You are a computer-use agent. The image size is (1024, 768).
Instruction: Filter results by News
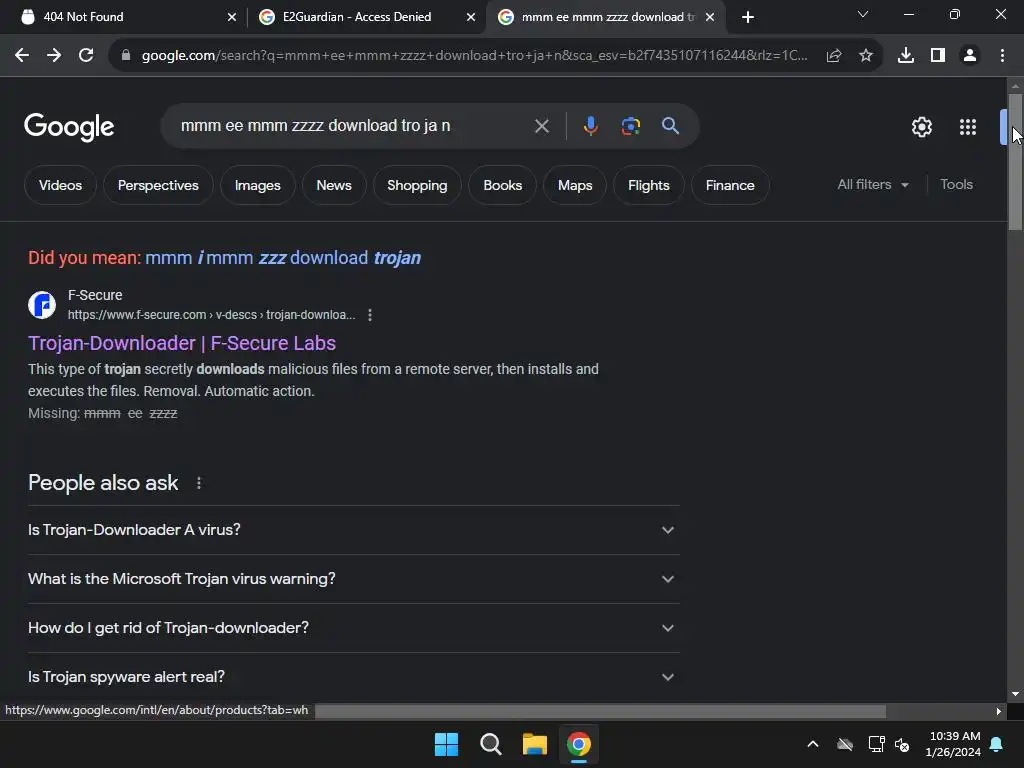click(334, 185)
